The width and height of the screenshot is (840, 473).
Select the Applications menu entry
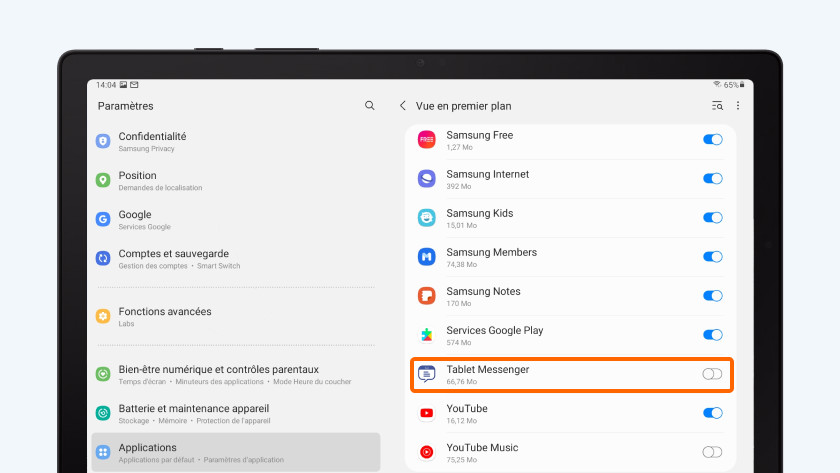236,453
